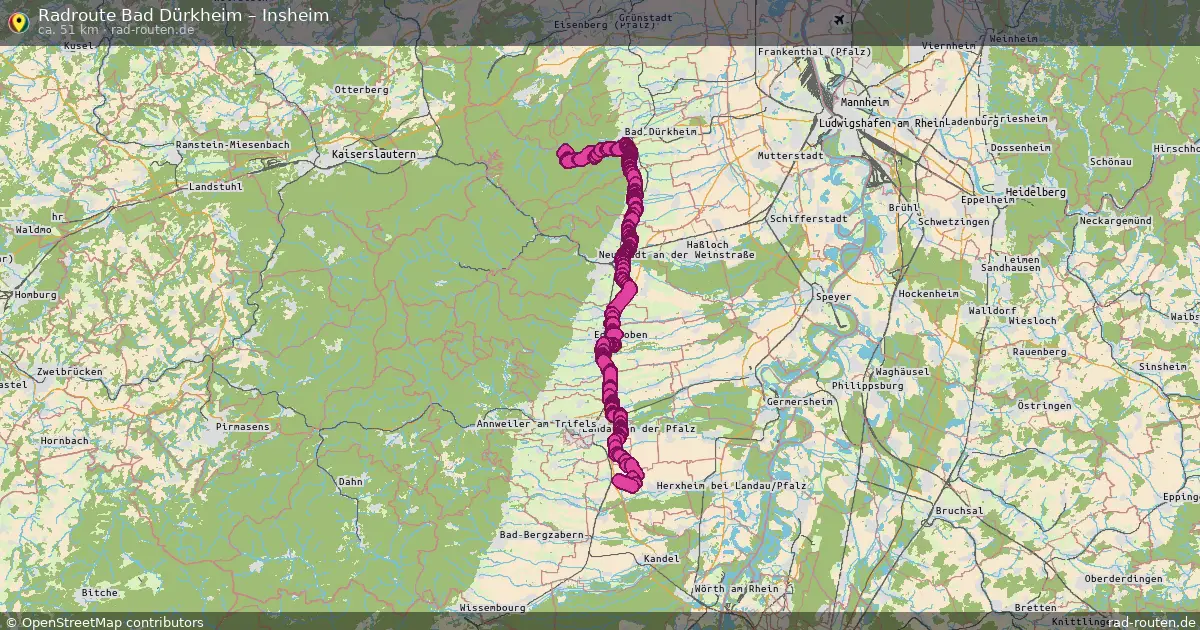Click the Otterberg town label
This screenshot has width=1200, height=630.
[x=361, y=89]
